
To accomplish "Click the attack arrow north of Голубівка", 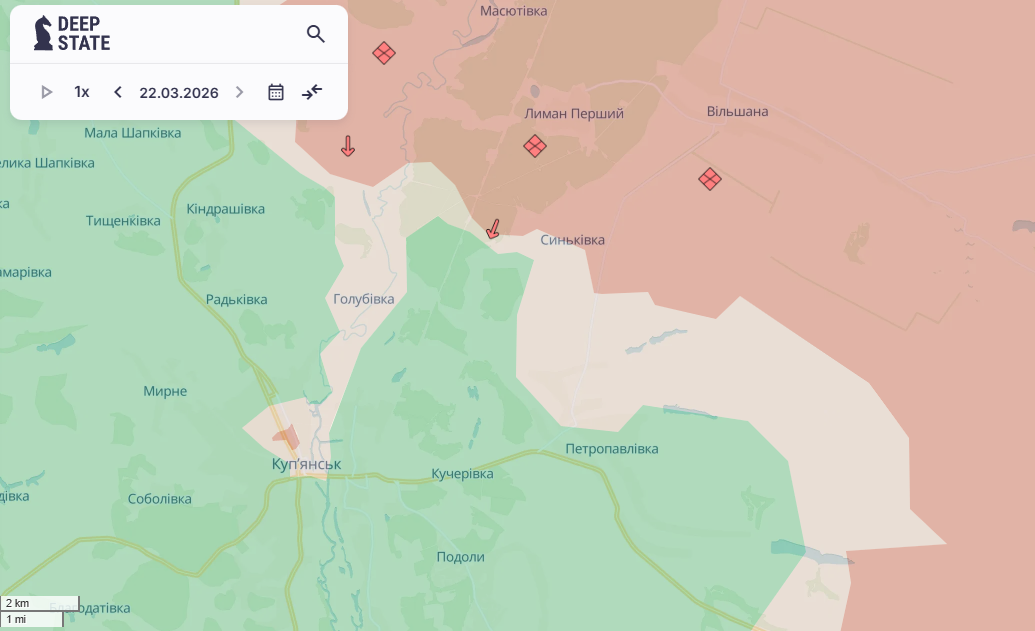I will pyautogui.click(x=348, y=147).
